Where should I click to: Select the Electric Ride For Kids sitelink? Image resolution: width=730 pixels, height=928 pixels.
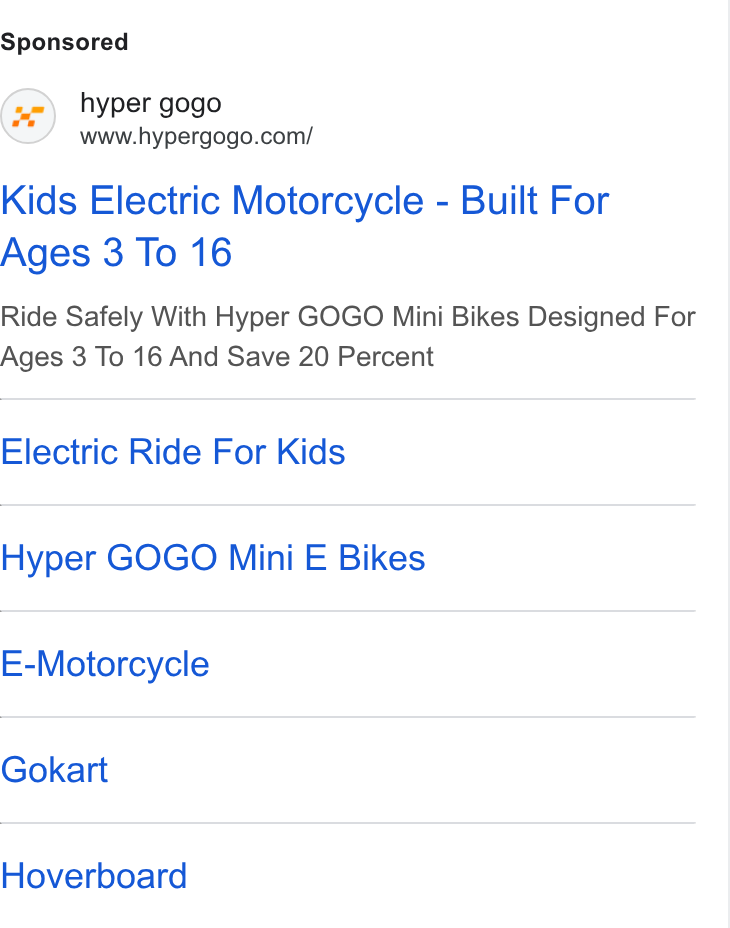click(x=172, y=452)
